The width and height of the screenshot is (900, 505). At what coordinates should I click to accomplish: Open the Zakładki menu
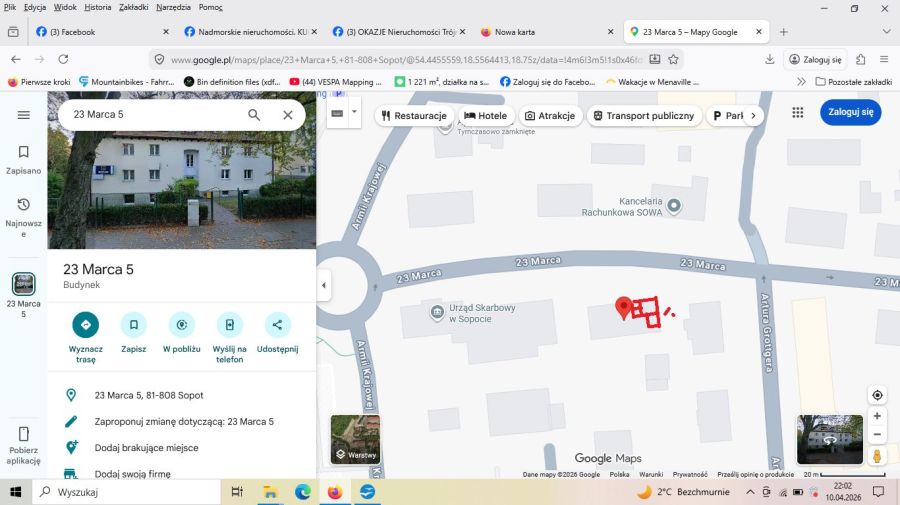[133, 7]
